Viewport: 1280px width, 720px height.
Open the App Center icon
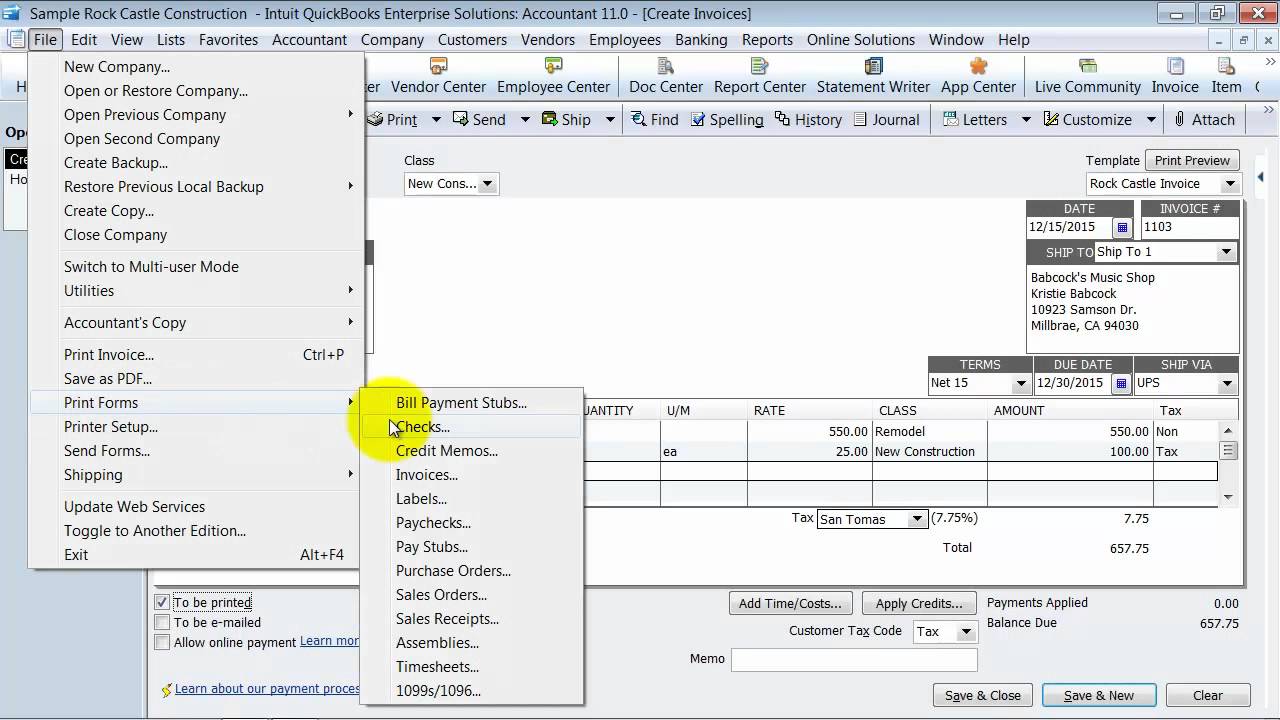click(978, 76)
